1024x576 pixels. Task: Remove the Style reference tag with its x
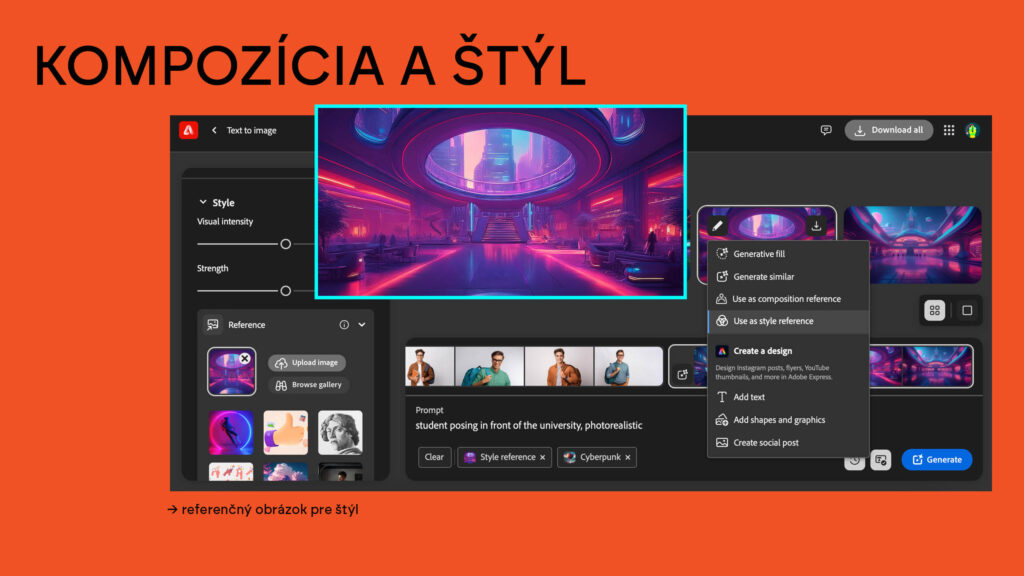tap(542, 457)
